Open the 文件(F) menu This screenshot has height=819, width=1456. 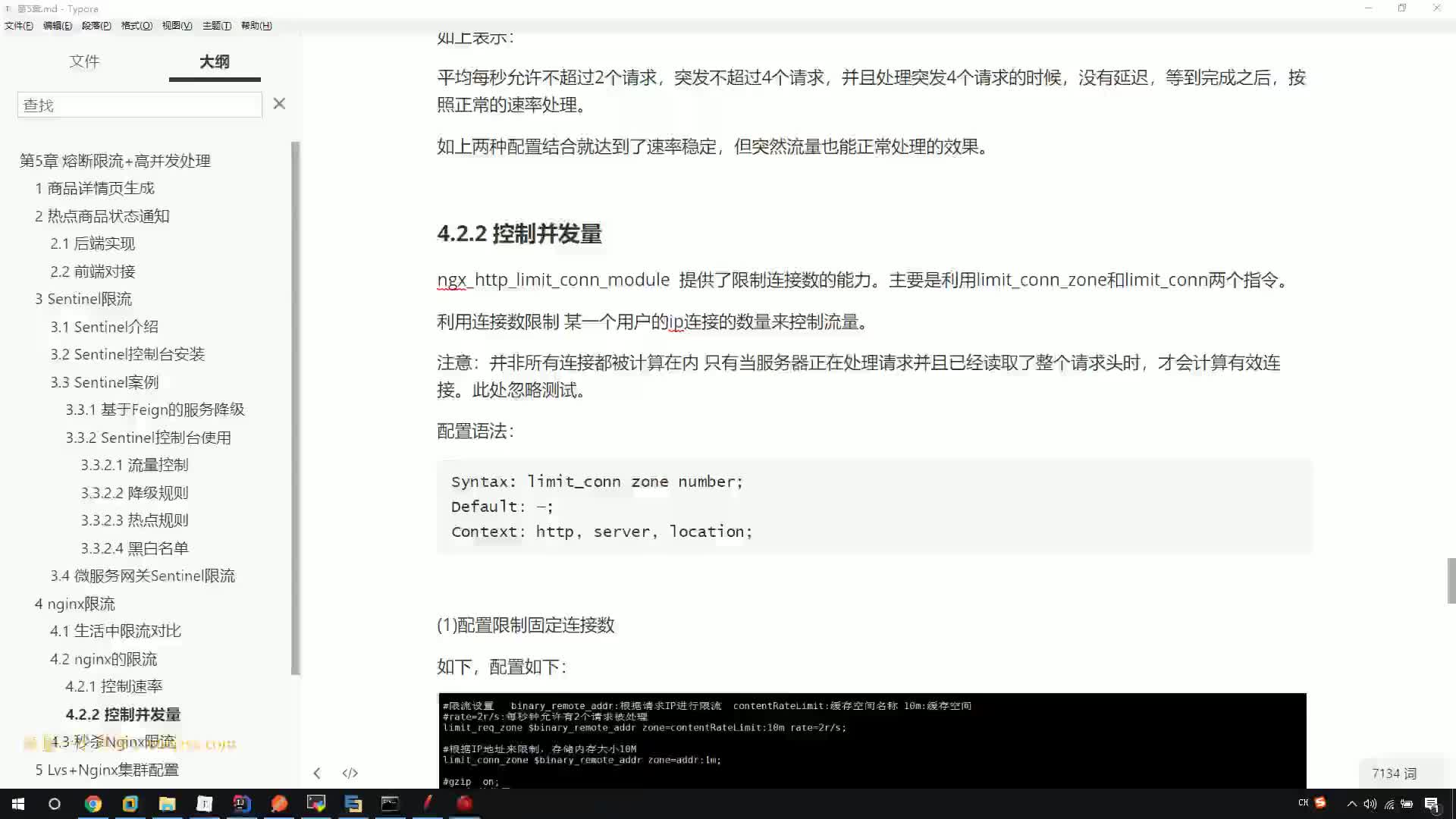(x=19, y=26)
